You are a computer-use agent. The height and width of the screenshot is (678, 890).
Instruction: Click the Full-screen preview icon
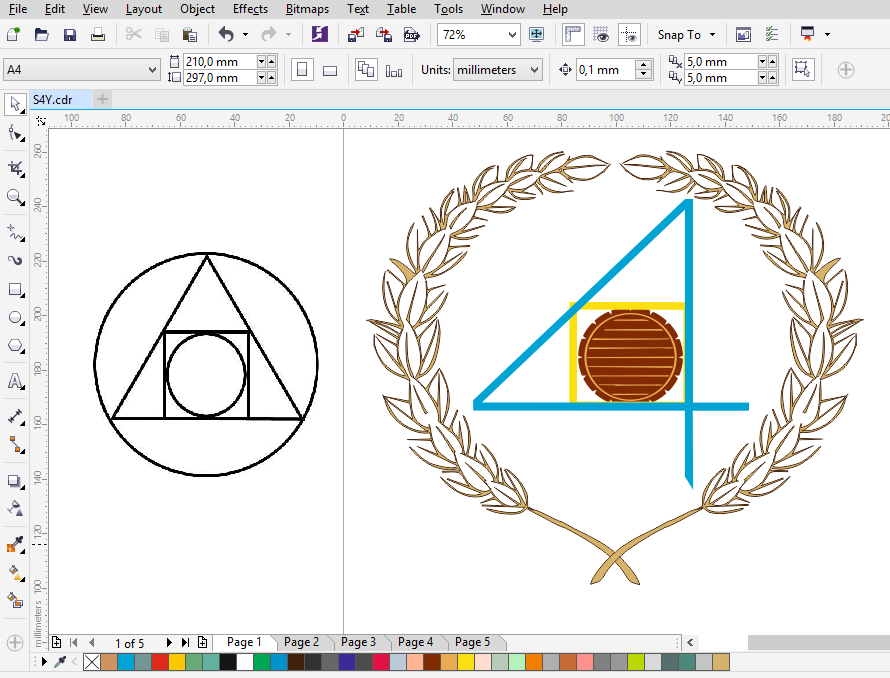[x=536, y=35]
